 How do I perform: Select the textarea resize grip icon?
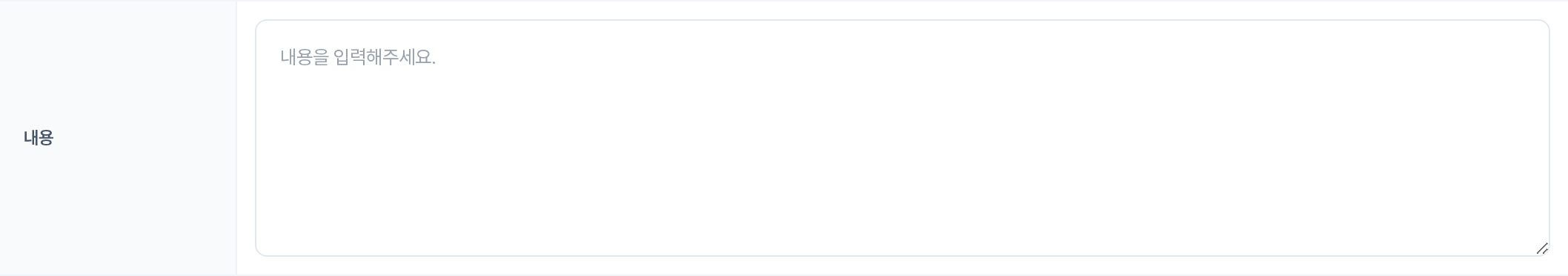1541,249
